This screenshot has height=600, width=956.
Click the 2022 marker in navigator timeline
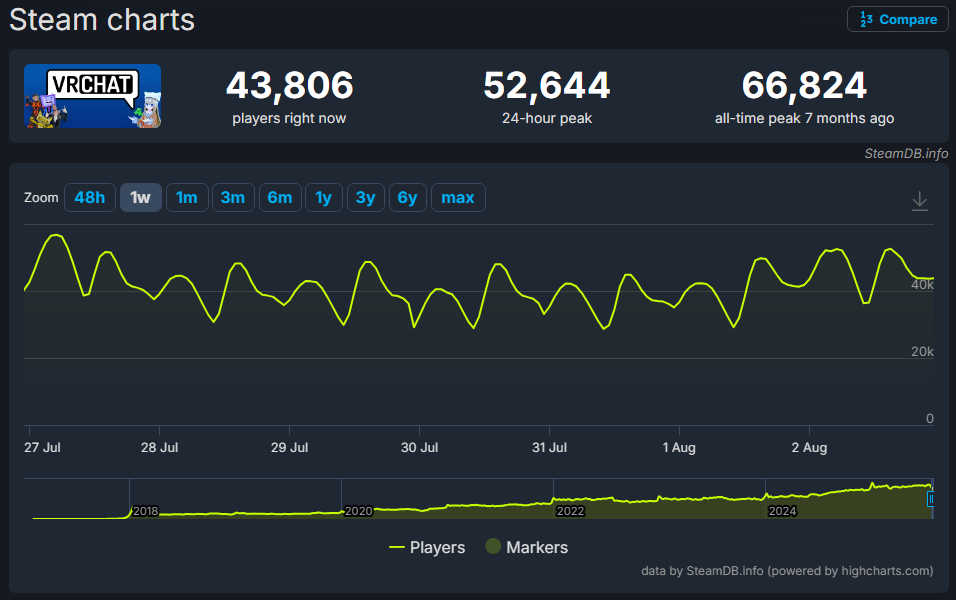coord(570,511)
